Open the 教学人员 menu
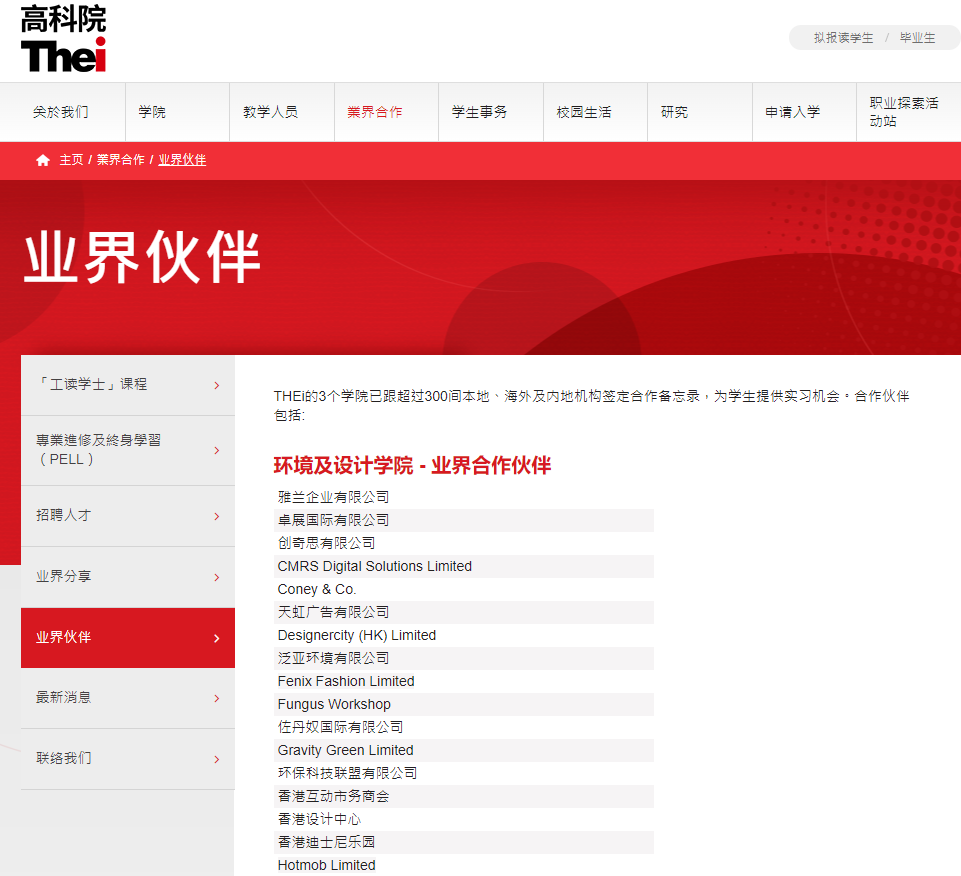Viewport: 961px width, 876px height. pyautogui.click(x=282, y=112)
